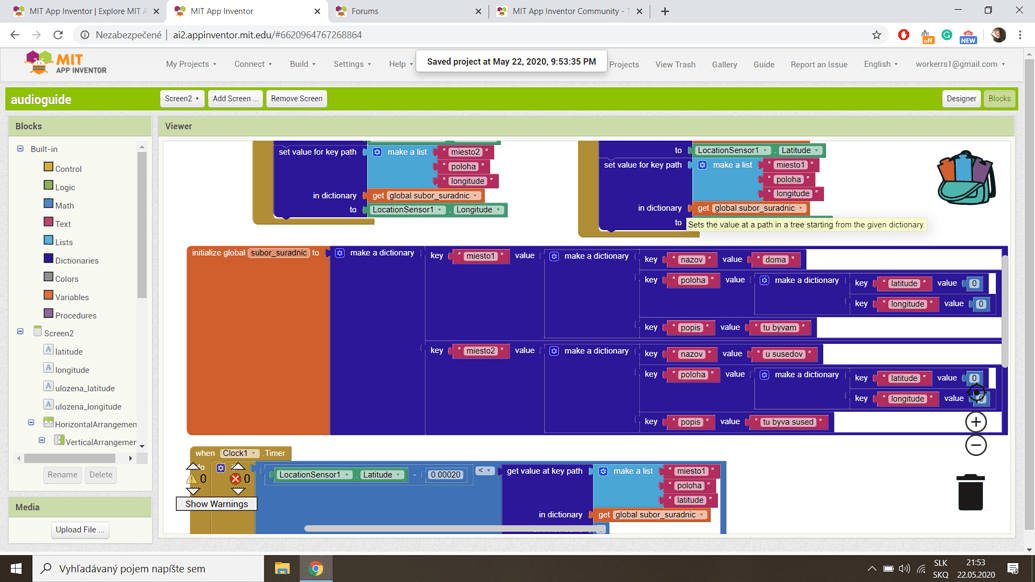Collapse the Screen2 component tree
The width and height of the screenshot is (1035, 582).
(x=20, y=332)
